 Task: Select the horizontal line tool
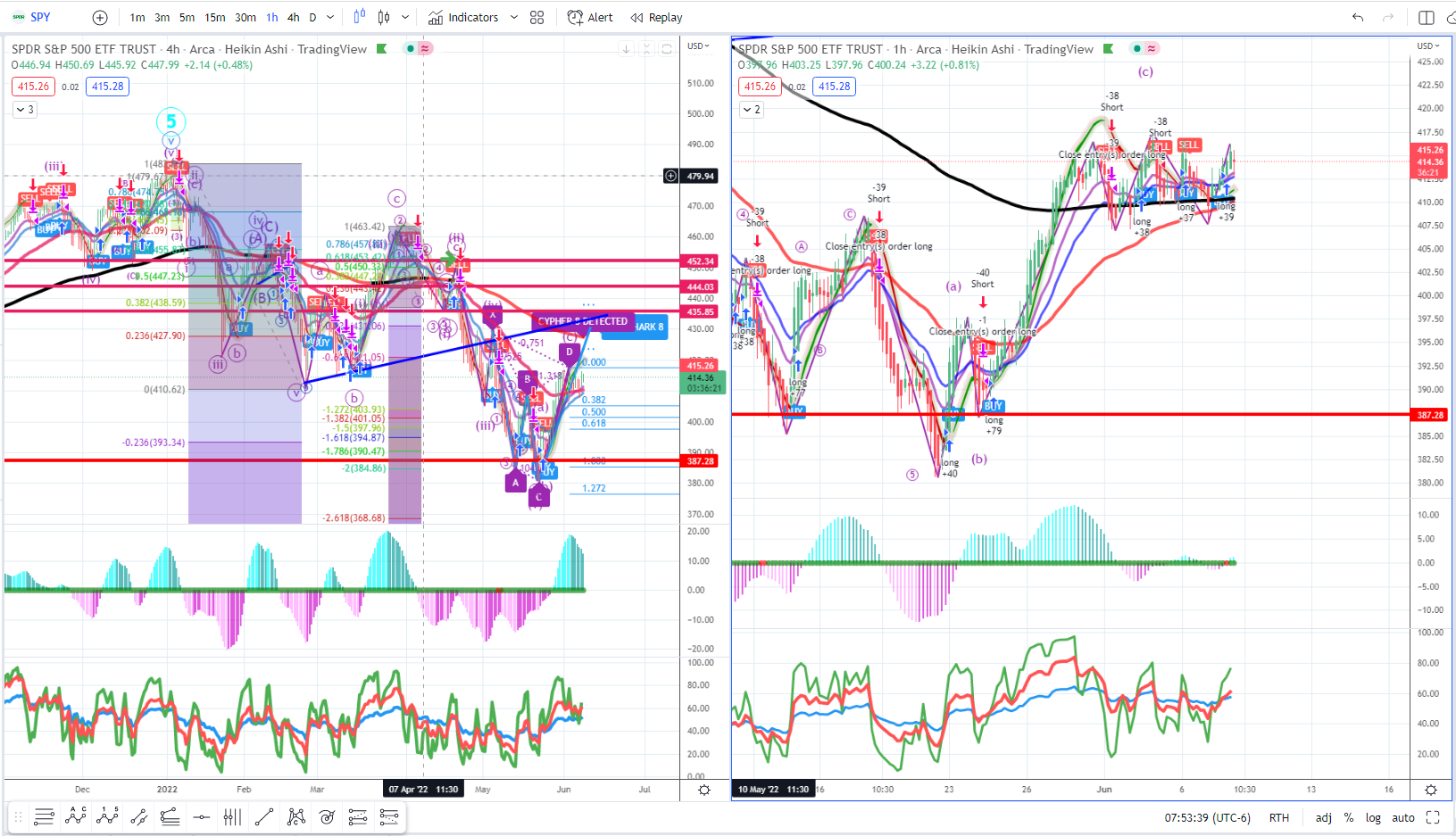pos(202,816)
